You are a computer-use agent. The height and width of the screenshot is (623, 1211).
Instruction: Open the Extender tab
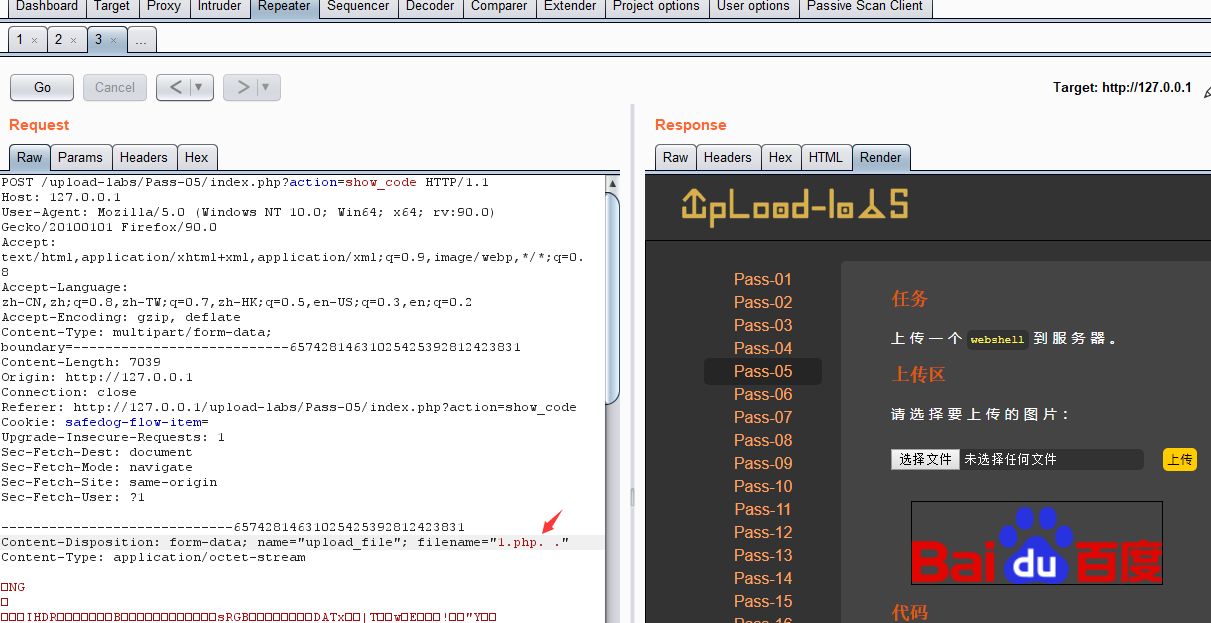pos(570,7)
